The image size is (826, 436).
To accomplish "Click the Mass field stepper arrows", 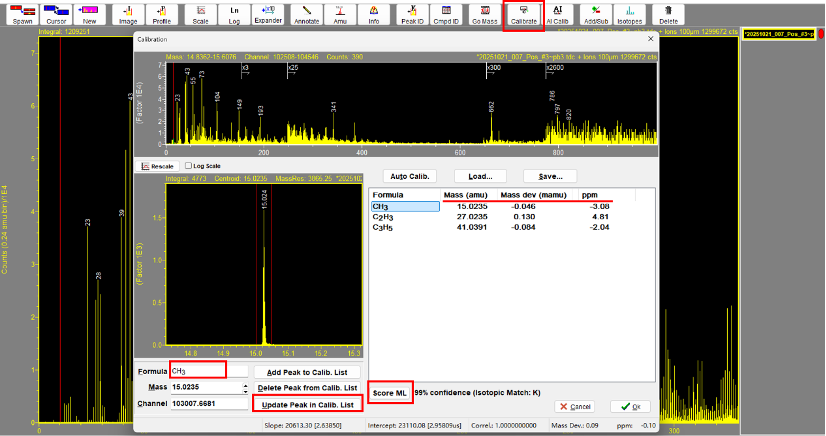I will pos(245,387).
